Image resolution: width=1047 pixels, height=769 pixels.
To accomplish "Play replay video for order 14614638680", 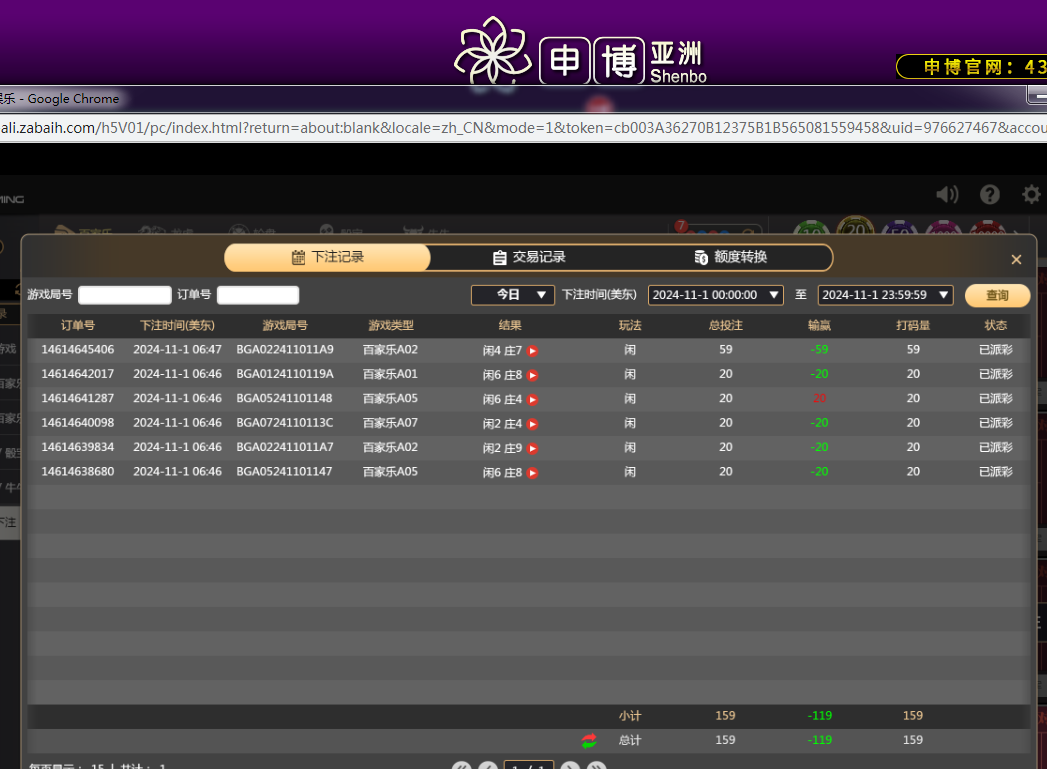I will pyautogui.click(x=532, y=472).
